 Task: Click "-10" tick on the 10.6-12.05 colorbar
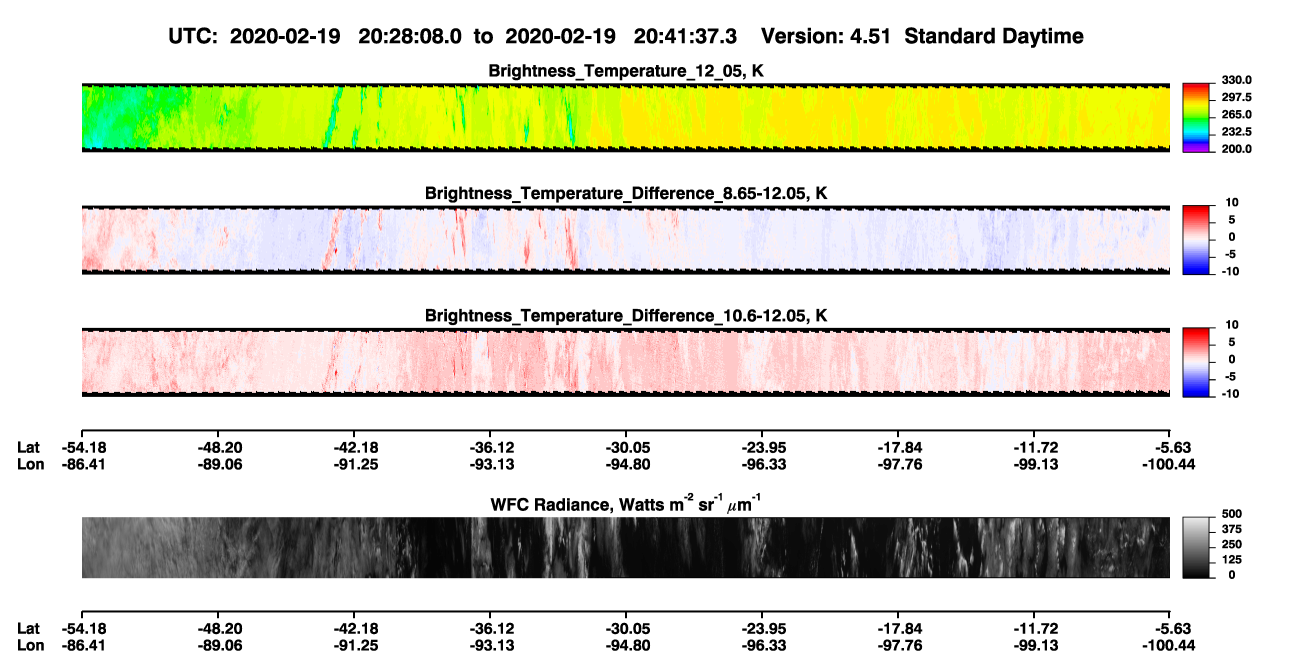pos(1231,394)
